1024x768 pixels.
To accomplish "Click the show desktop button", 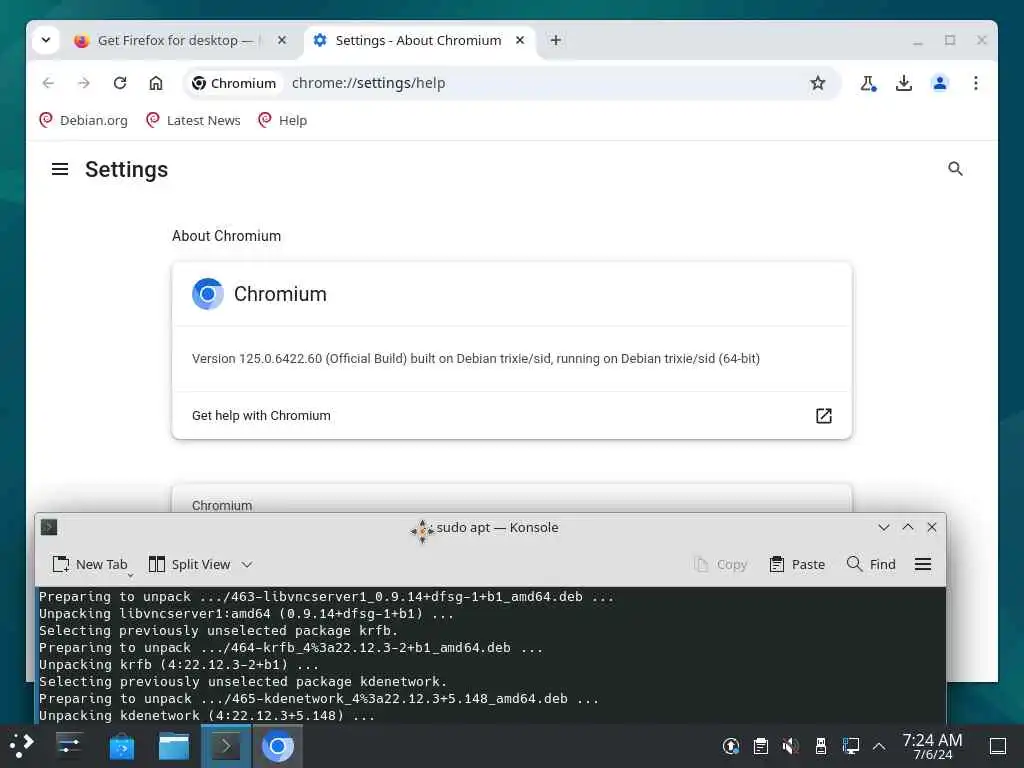I will (x=998, y=746).
